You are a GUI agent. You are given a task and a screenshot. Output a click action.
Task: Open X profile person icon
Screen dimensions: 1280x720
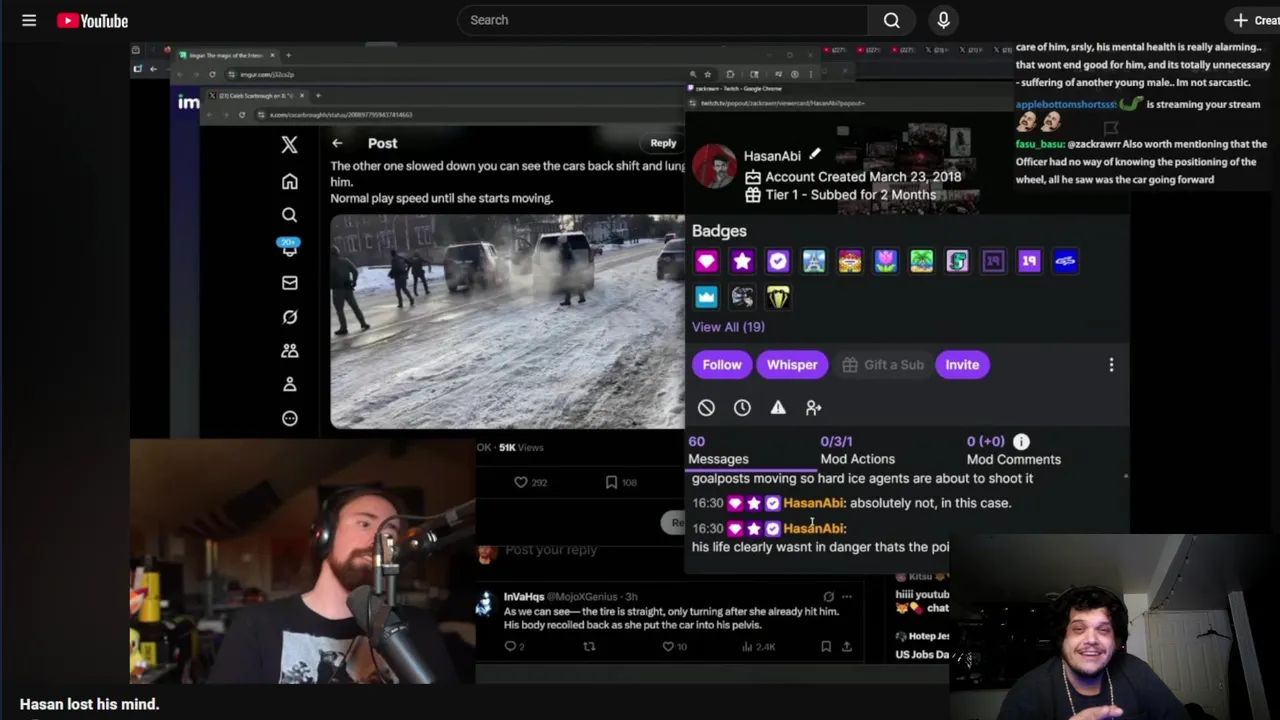pyautogui.click(x=289, y=384)
